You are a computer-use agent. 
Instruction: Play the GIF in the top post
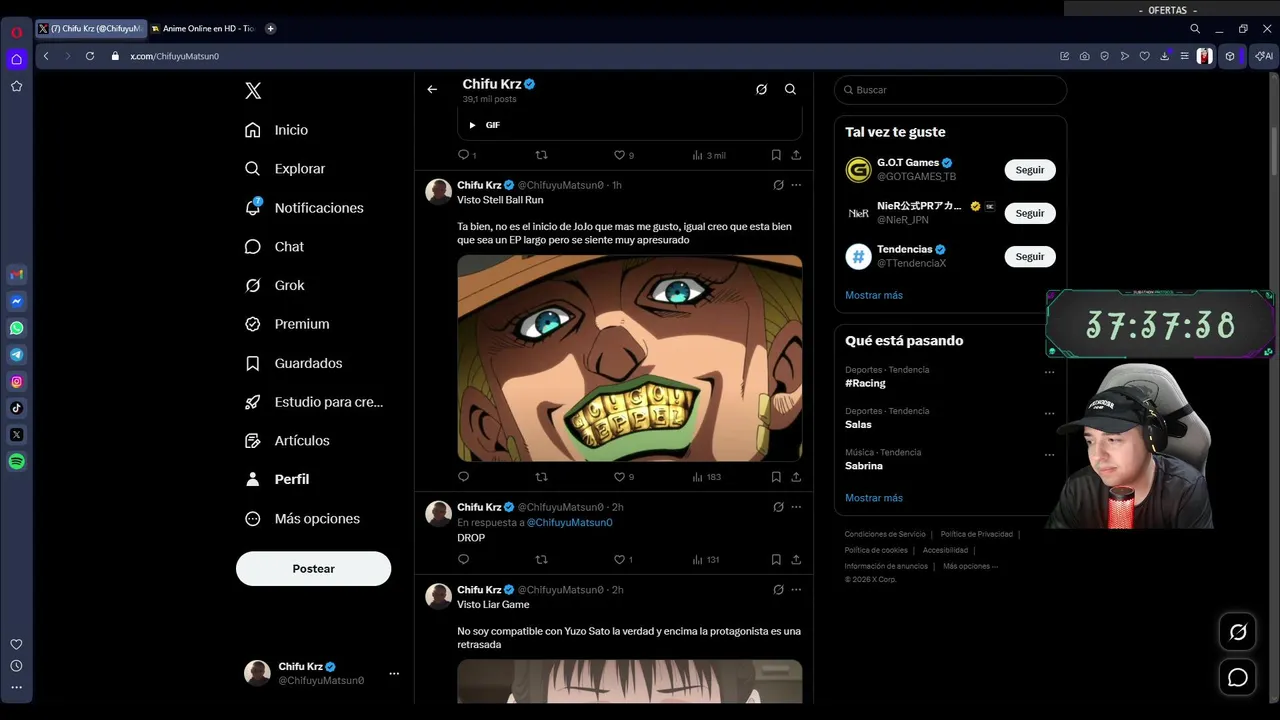472,125
